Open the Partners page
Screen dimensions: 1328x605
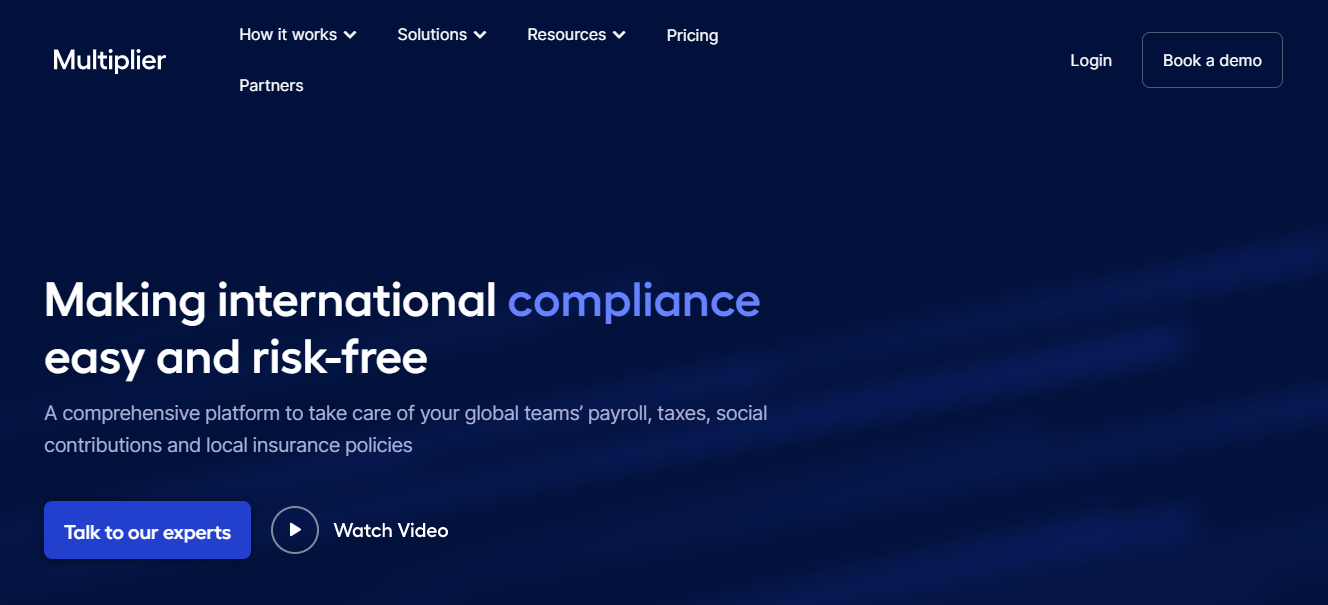click(271, 85)
